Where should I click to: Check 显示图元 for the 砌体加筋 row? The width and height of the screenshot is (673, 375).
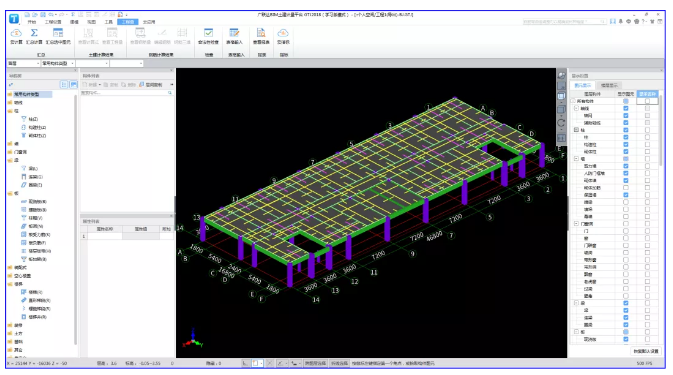point(626,188)
